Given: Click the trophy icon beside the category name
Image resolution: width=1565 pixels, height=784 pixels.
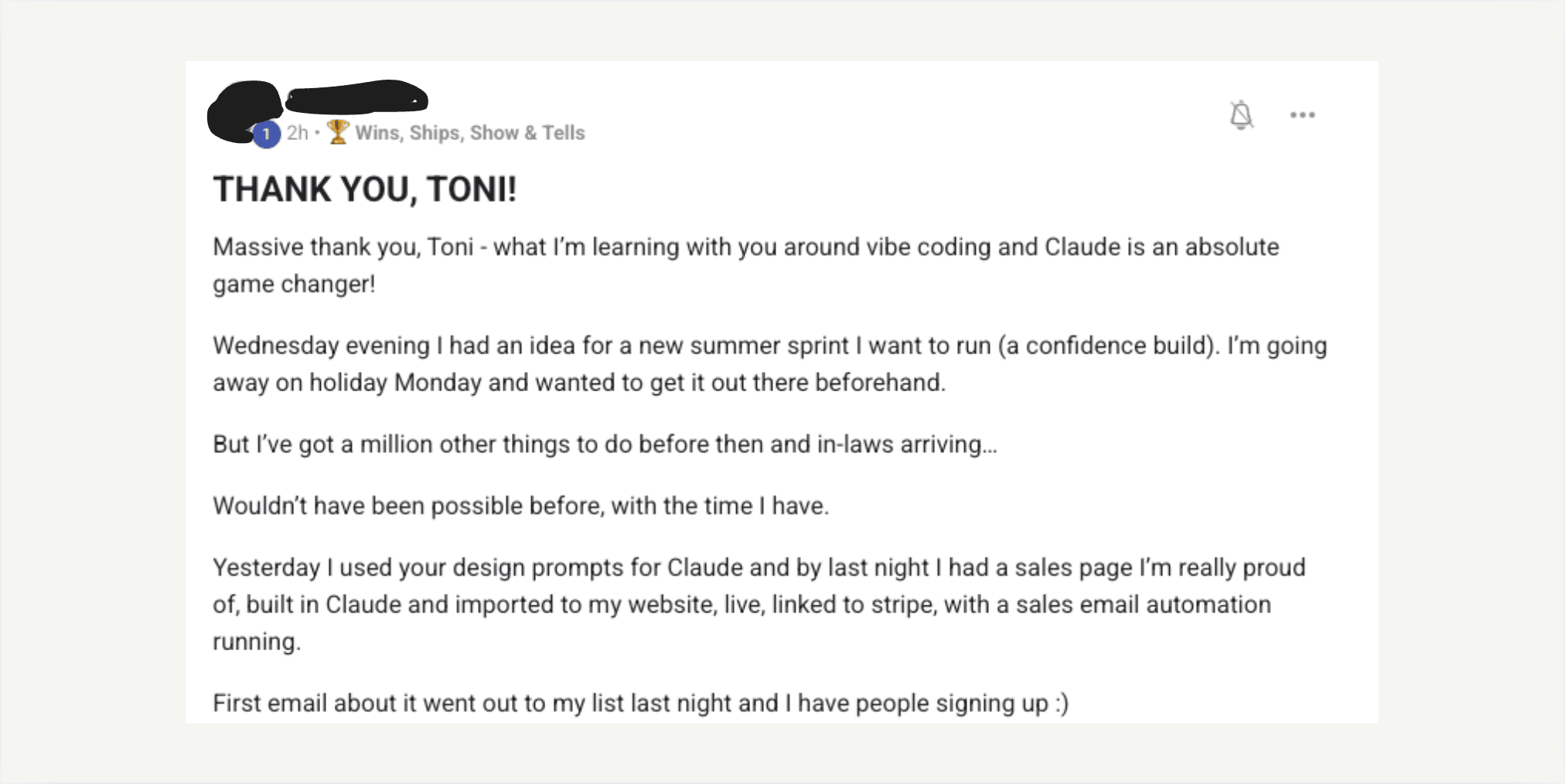Looking at the screenshot, I should tap(337, 132).
